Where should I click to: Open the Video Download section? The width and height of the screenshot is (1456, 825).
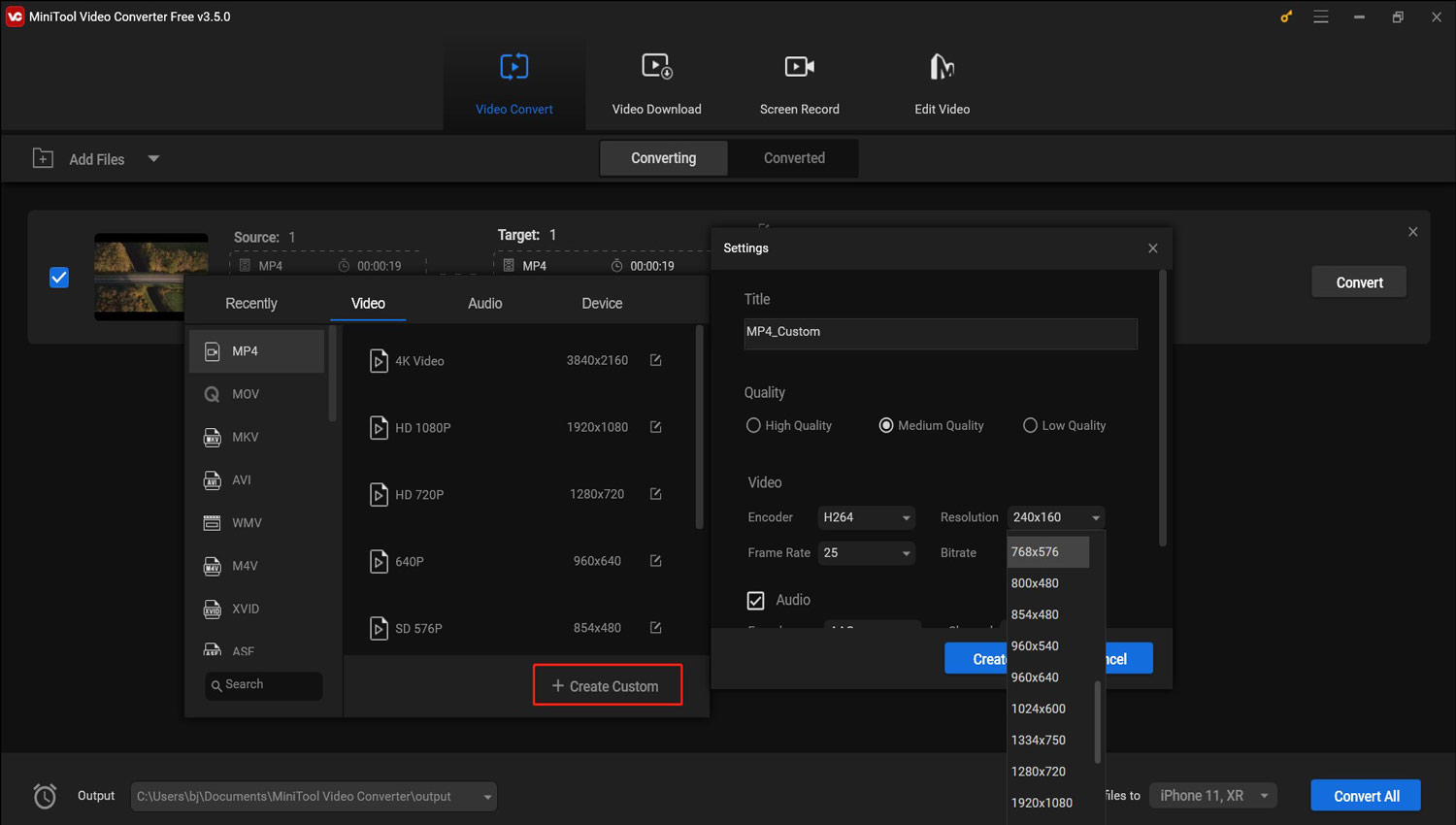tap(657, 83)
